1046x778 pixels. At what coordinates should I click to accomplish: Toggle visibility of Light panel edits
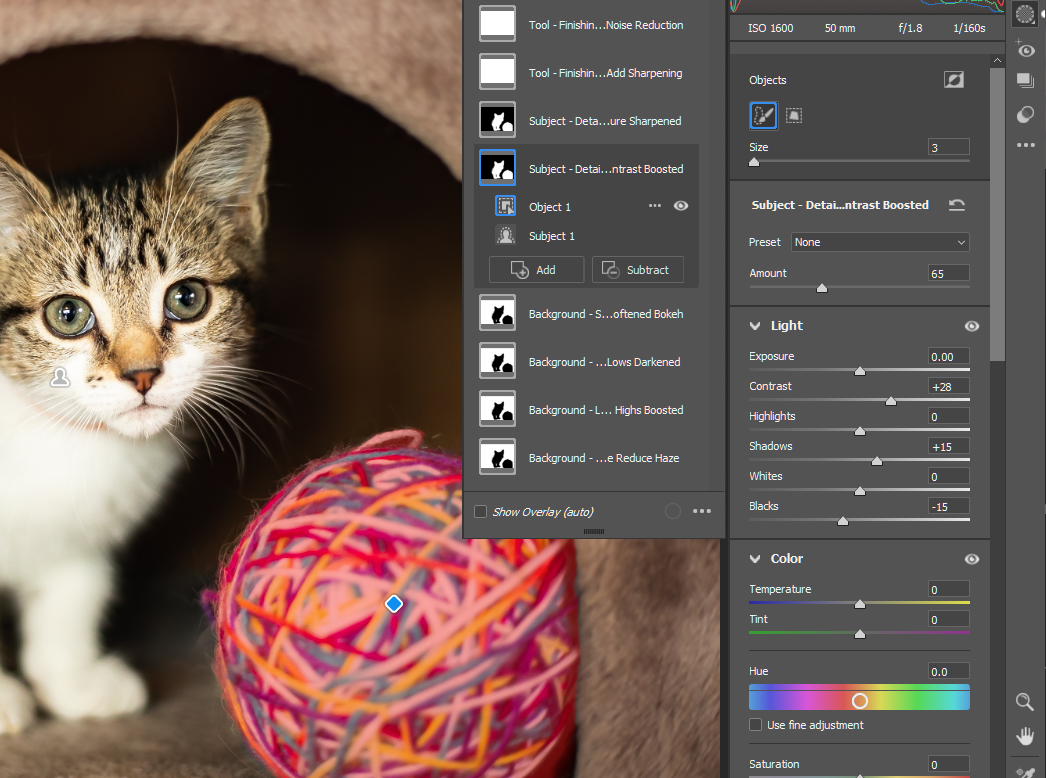[971, 326]
